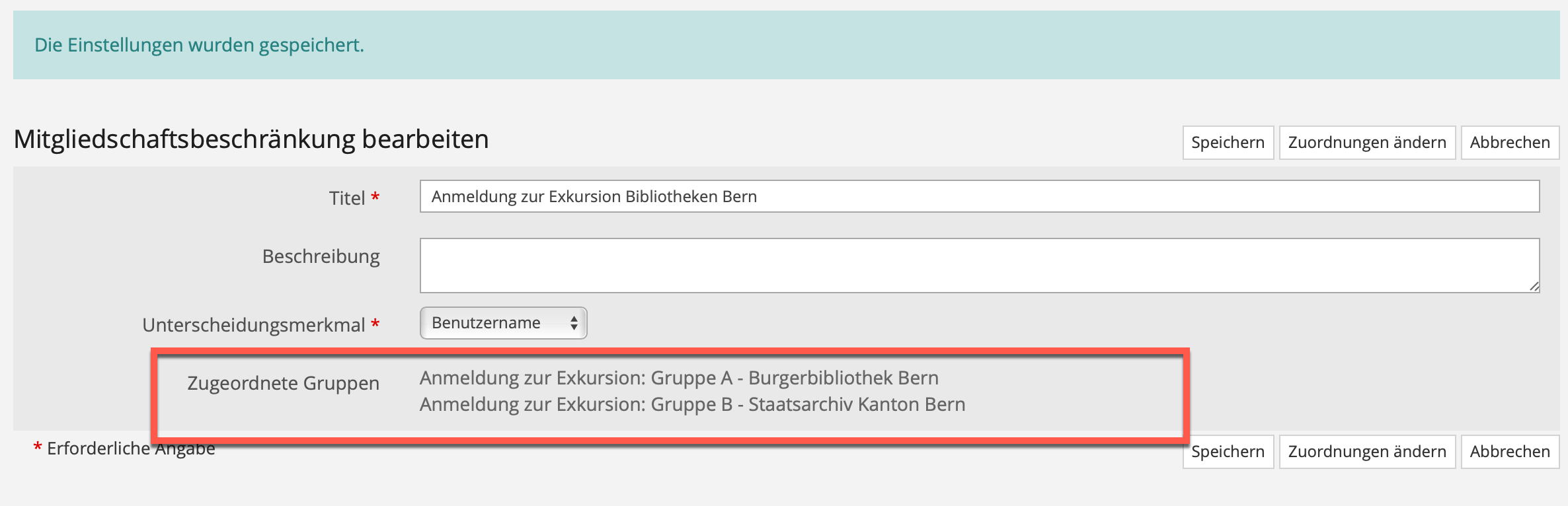Screen dimensions: 1568x506
Task: Click the top Speichern button
Action: (x=1228, y=143)
